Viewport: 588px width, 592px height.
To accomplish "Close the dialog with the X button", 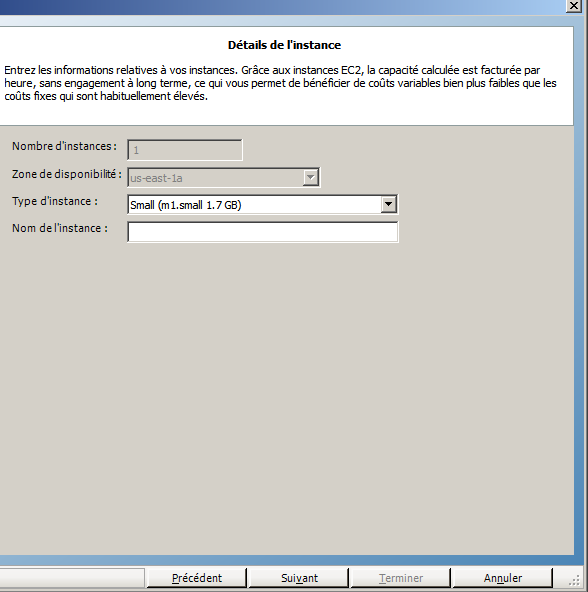I will point(574,6).
